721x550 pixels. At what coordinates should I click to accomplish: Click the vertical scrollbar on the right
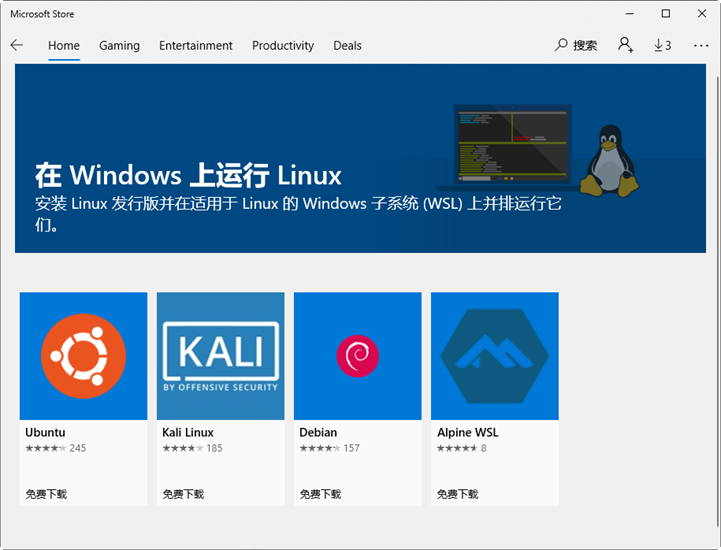(716, 300)
